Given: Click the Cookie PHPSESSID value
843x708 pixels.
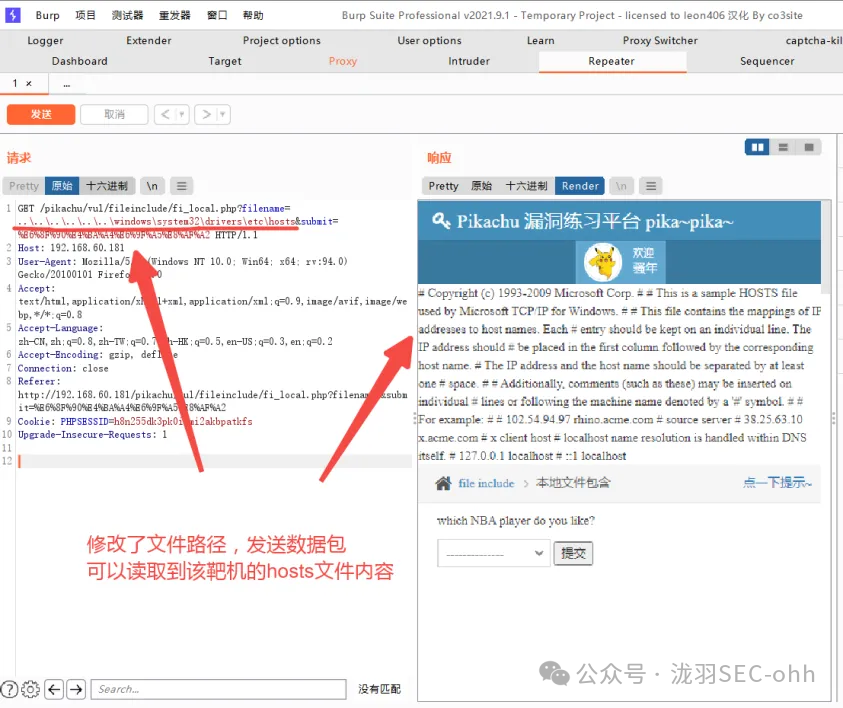Looking at the screenshot, I should click(182, 421).
